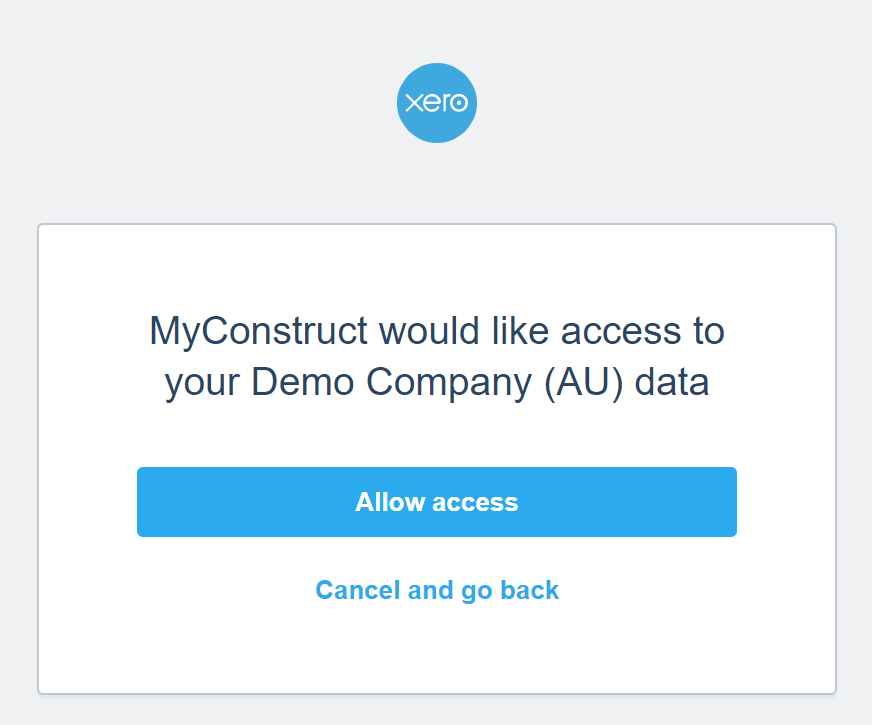Viewport: 872px width, 725px height.
Task: Go back without granting MyConstruct access
Action: [437, 590]
